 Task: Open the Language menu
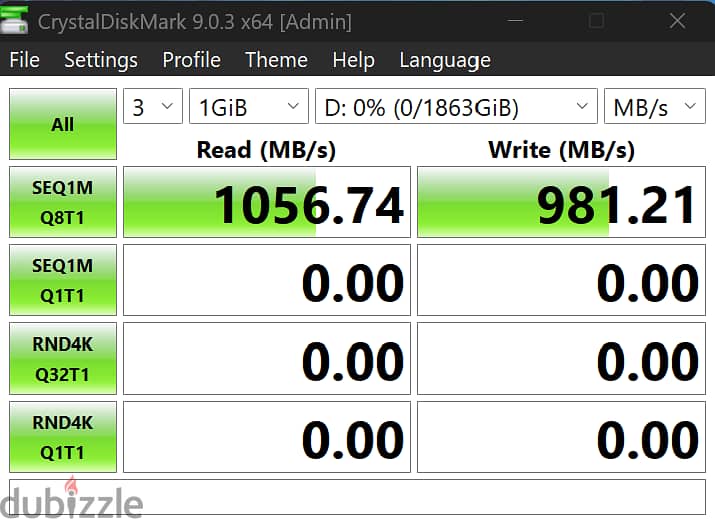pyautogui.click(x=445, y=60)
